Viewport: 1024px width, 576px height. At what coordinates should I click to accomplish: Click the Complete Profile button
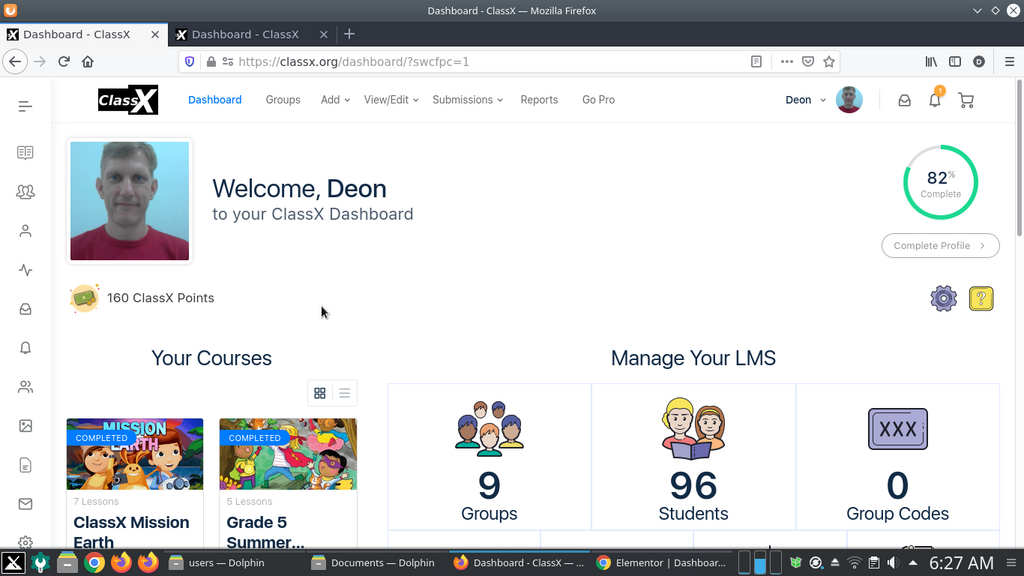tap(940, 246)
